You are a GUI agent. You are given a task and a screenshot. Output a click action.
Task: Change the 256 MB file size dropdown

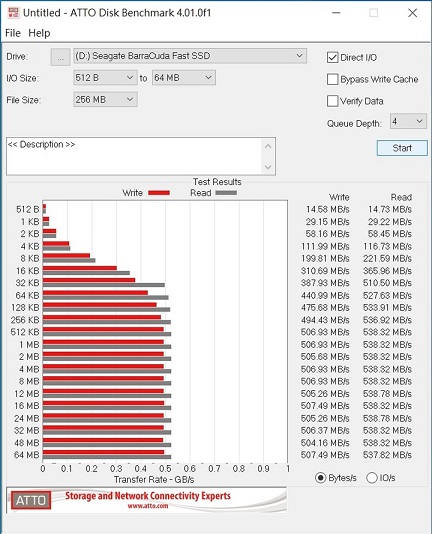pyautogui.click(x=105, y=100)
